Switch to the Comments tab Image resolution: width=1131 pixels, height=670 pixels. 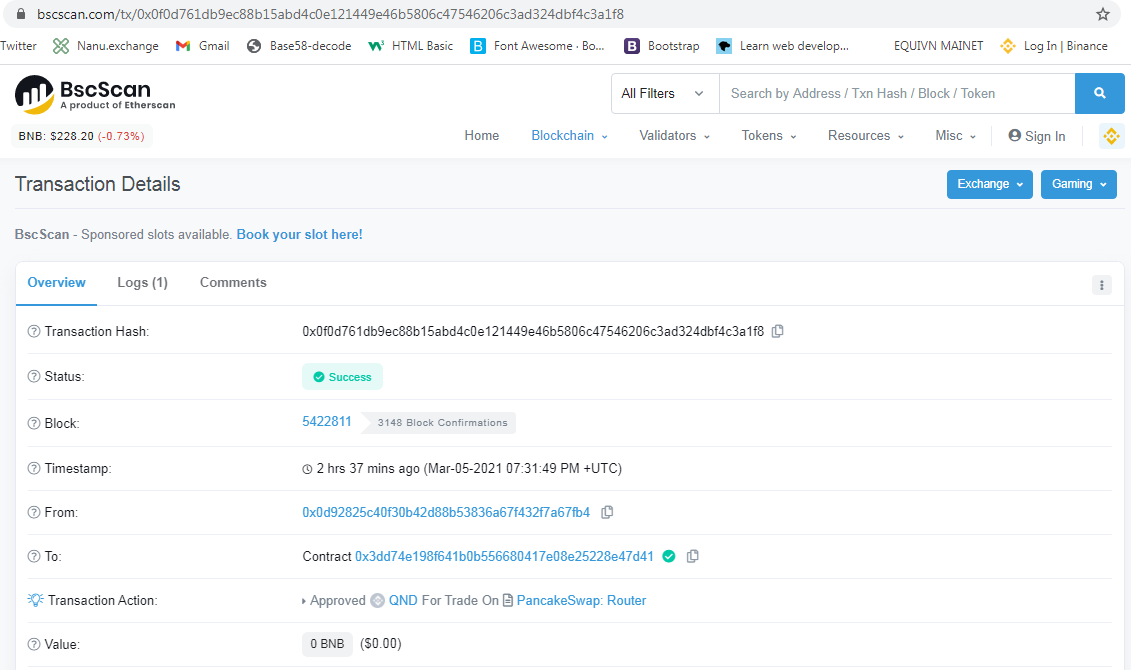click(233, 283)
